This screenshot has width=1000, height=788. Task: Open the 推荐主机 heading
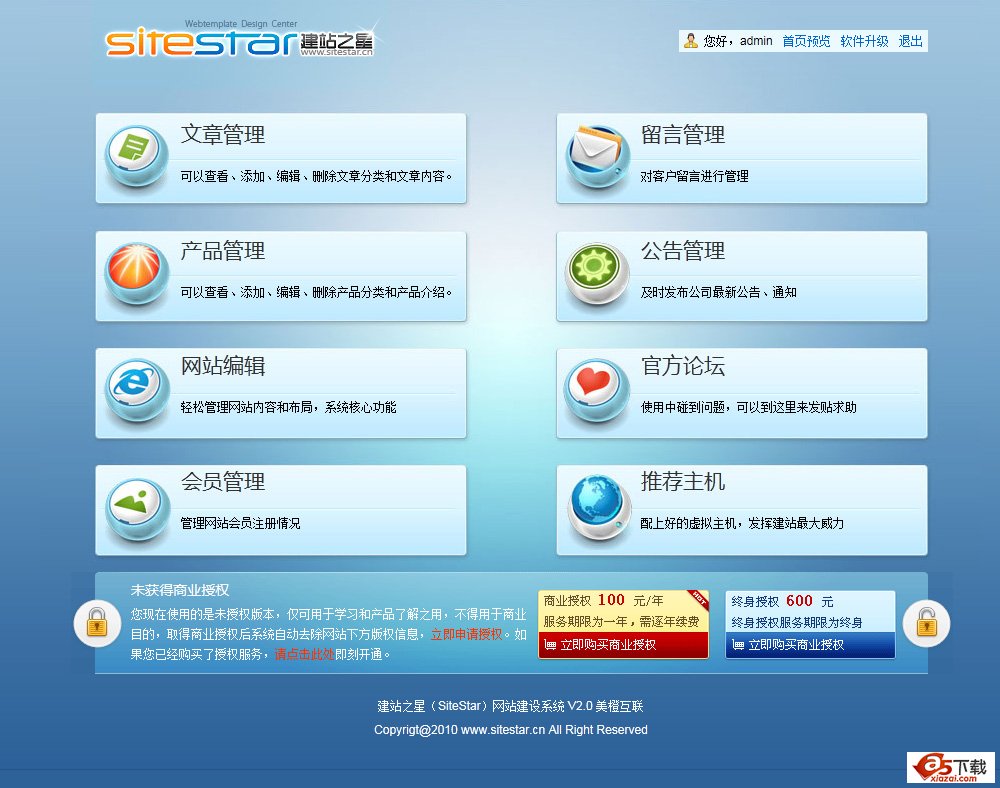683,482
